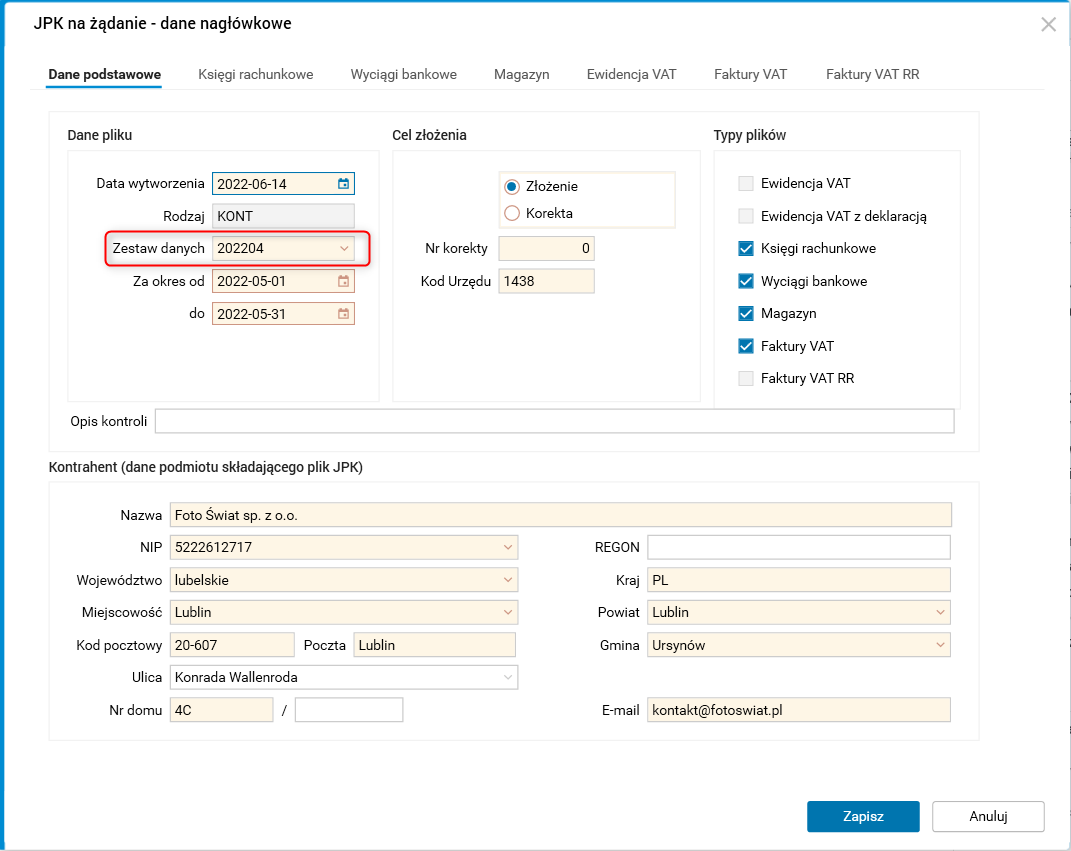1071x851 pixels.
Task: Go to the Faktury VAT RR tab
Action: (x=872, y=74)
